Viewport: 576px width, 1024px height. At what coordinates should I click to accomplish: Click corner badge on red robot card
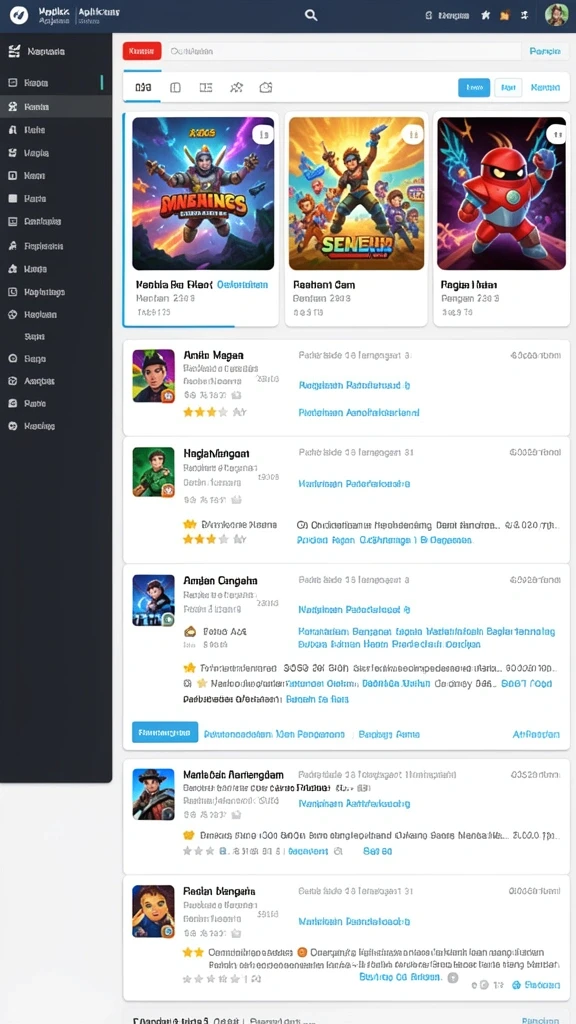coord(556,135)
